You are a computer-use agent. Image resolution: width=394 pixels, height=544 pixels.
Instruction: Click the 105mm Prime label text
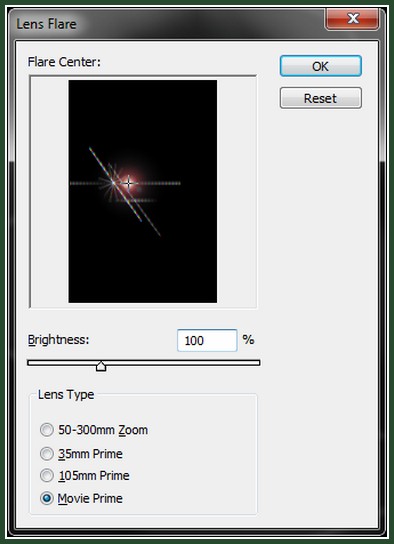coord(94,475)
